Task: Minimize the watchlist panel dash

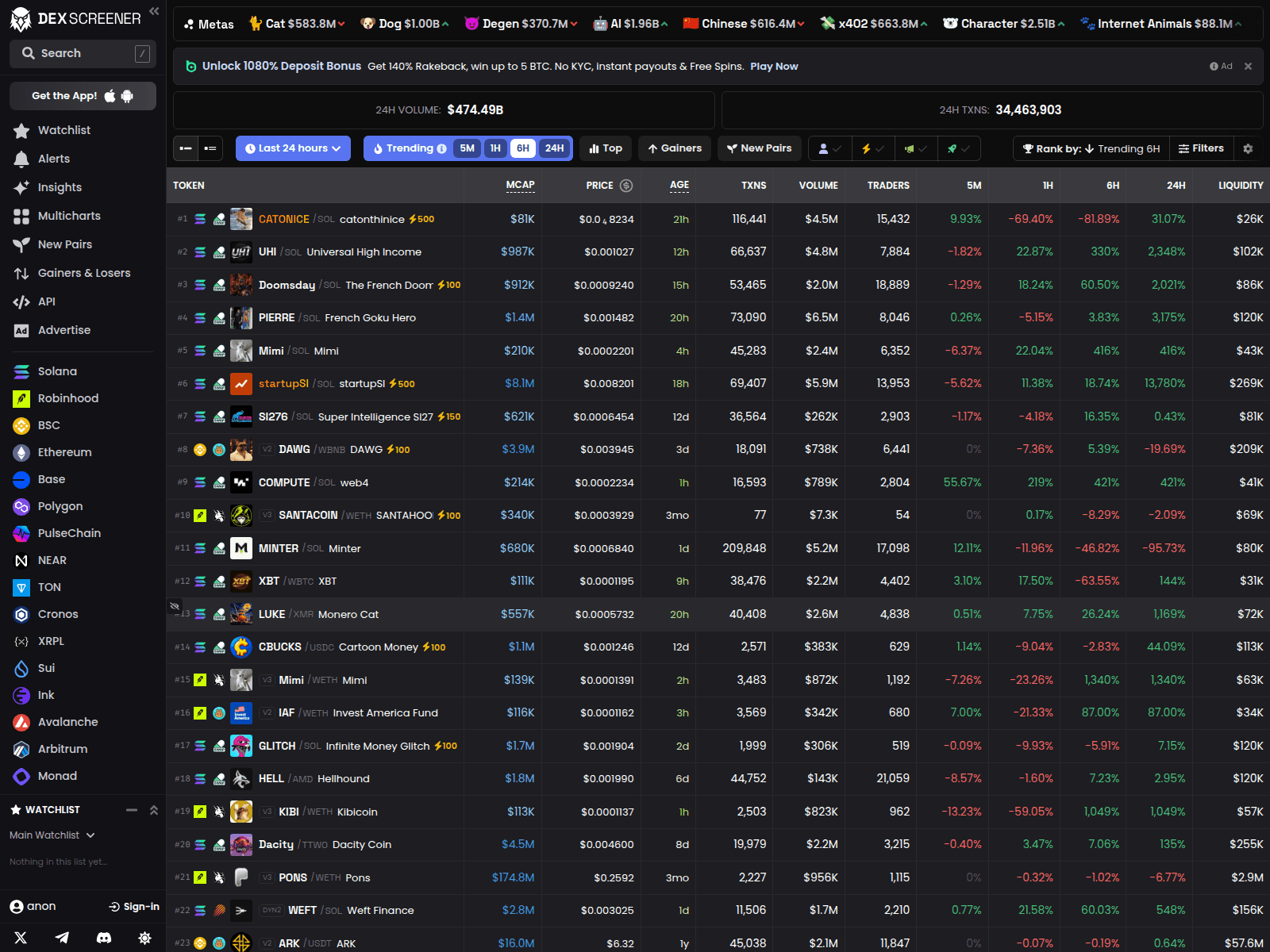Action: coord(132,810)
